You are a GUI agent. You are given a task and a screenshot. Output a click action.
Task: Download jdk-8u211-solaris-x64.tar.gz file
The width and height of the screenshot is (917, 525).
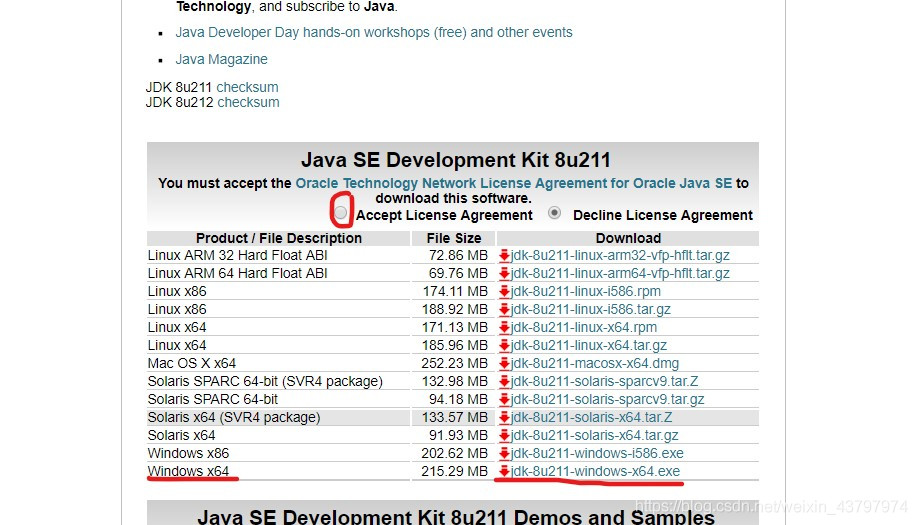[x=595, y=436]
